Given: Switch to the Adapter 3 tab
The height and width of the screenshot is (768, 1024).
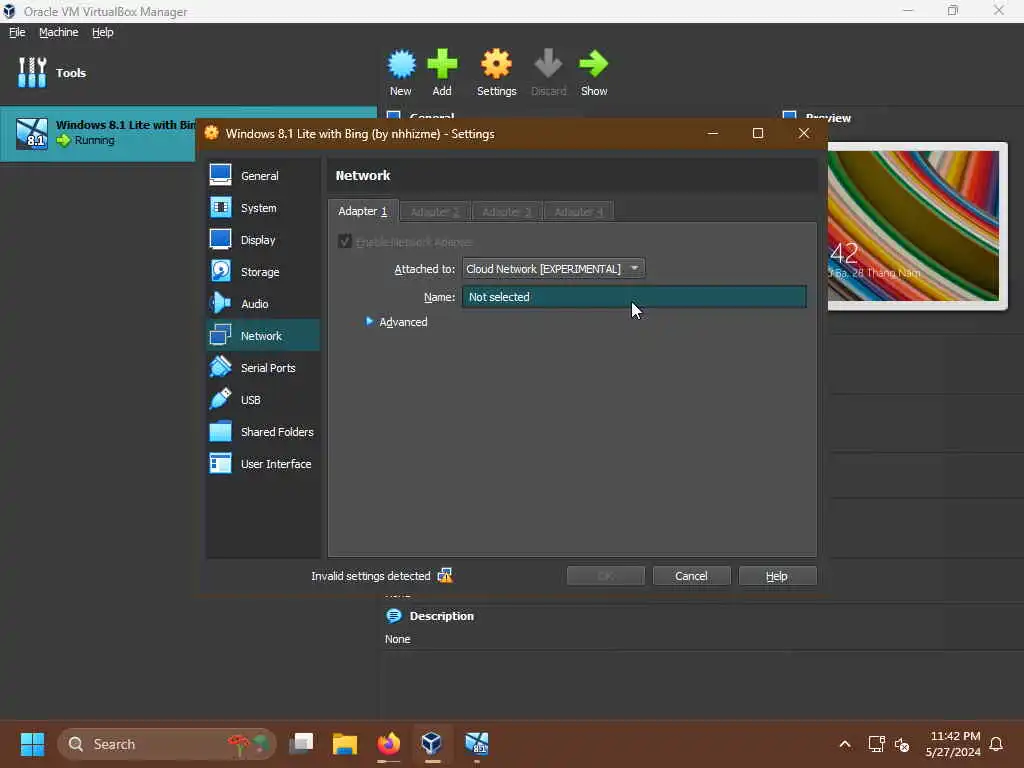Looking at the screenshot, I should (507, 212).
